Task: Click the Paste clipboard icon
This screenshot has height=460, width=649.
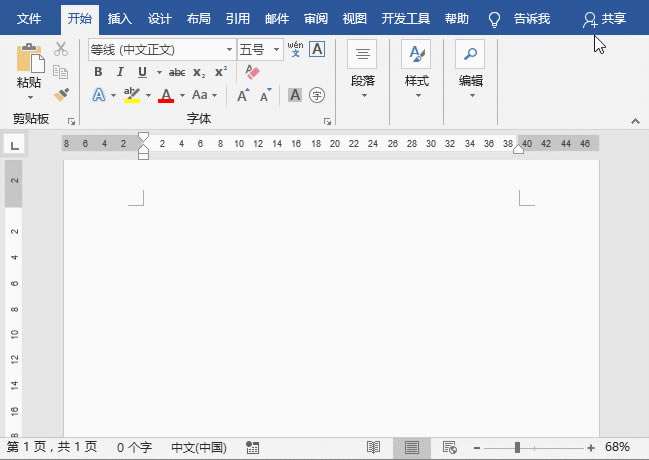Action: [30, 58]
